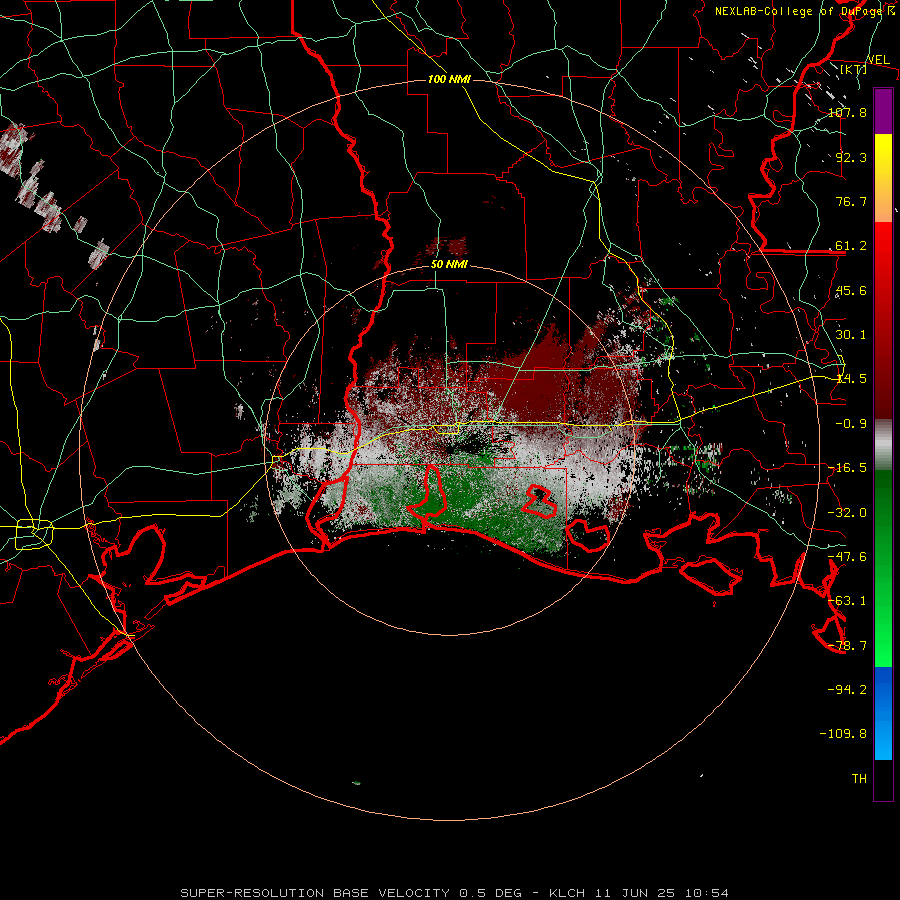Click the 'VEL' legend title
The width and height of the screenshot is (900, 900).
coord(878,60)
